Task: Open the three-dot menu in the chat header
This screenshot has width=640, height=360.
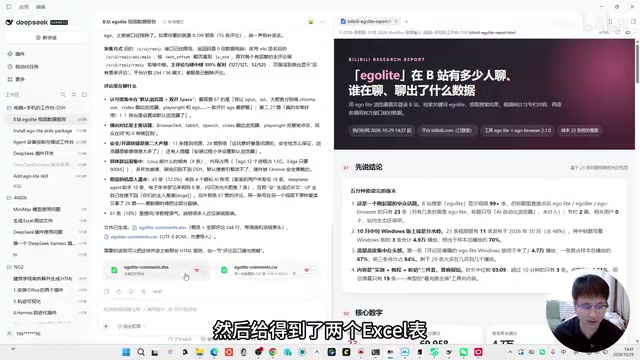Action: click(x=322, y=22)
